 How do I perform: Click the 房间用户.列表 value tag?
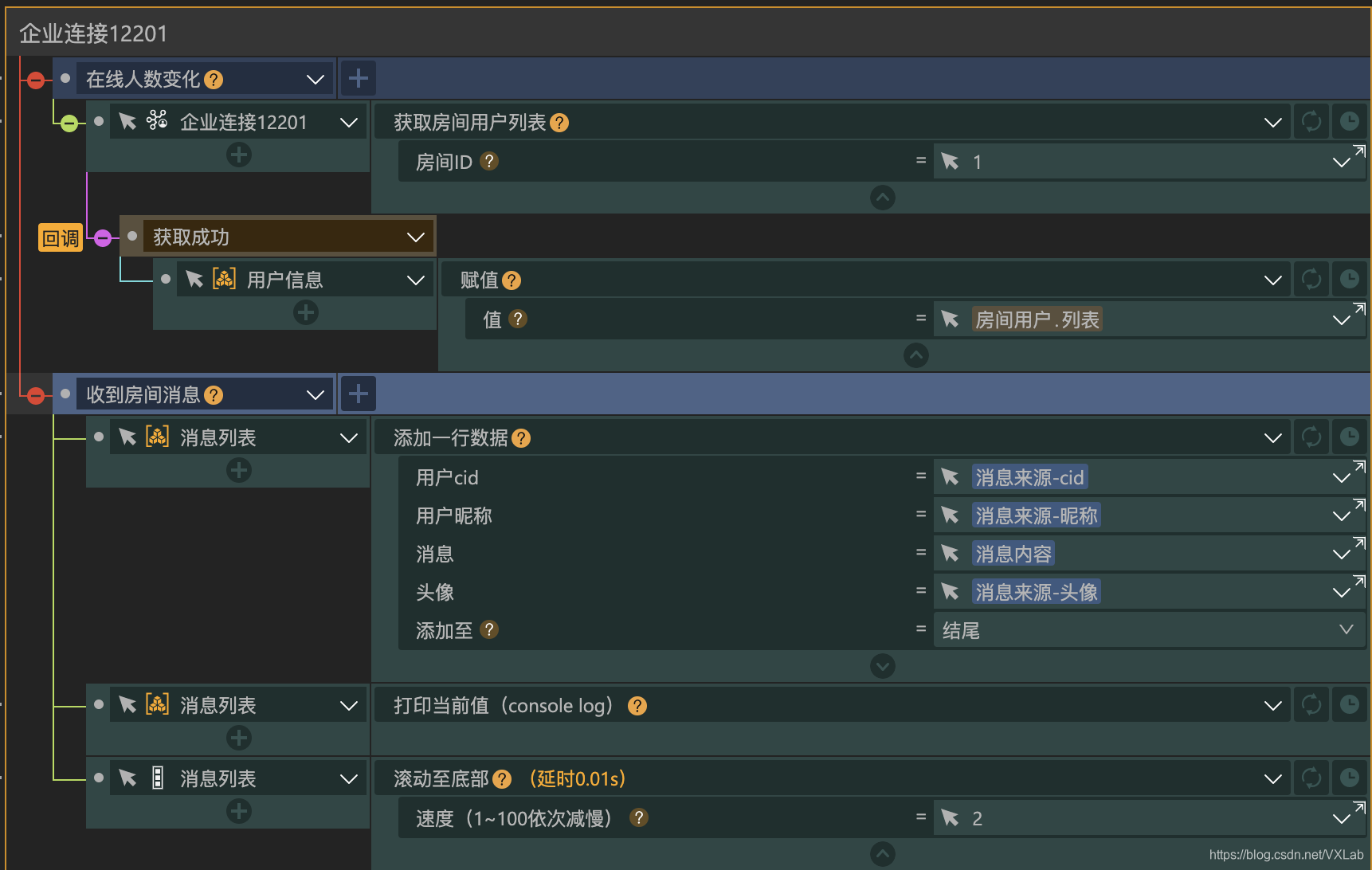click(1037, 319)
